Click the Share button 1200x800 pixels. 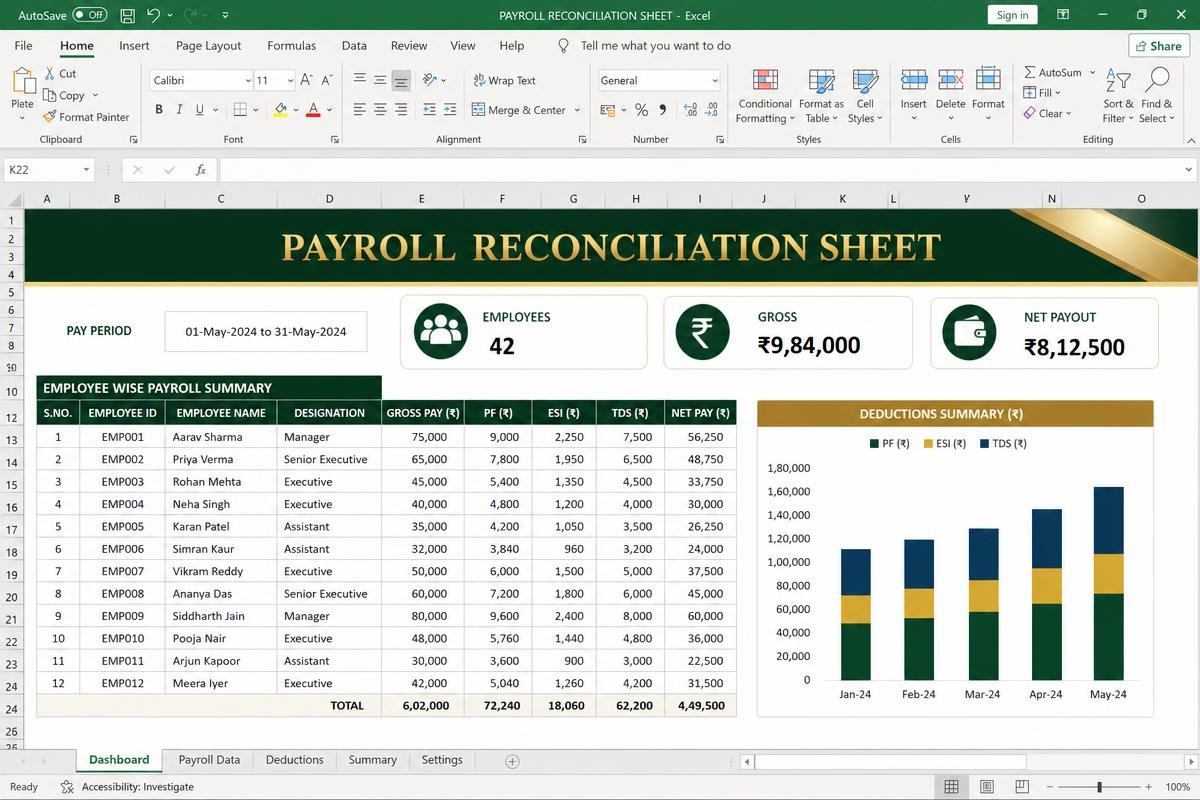pyautogui.click(x=1159, y=46)
